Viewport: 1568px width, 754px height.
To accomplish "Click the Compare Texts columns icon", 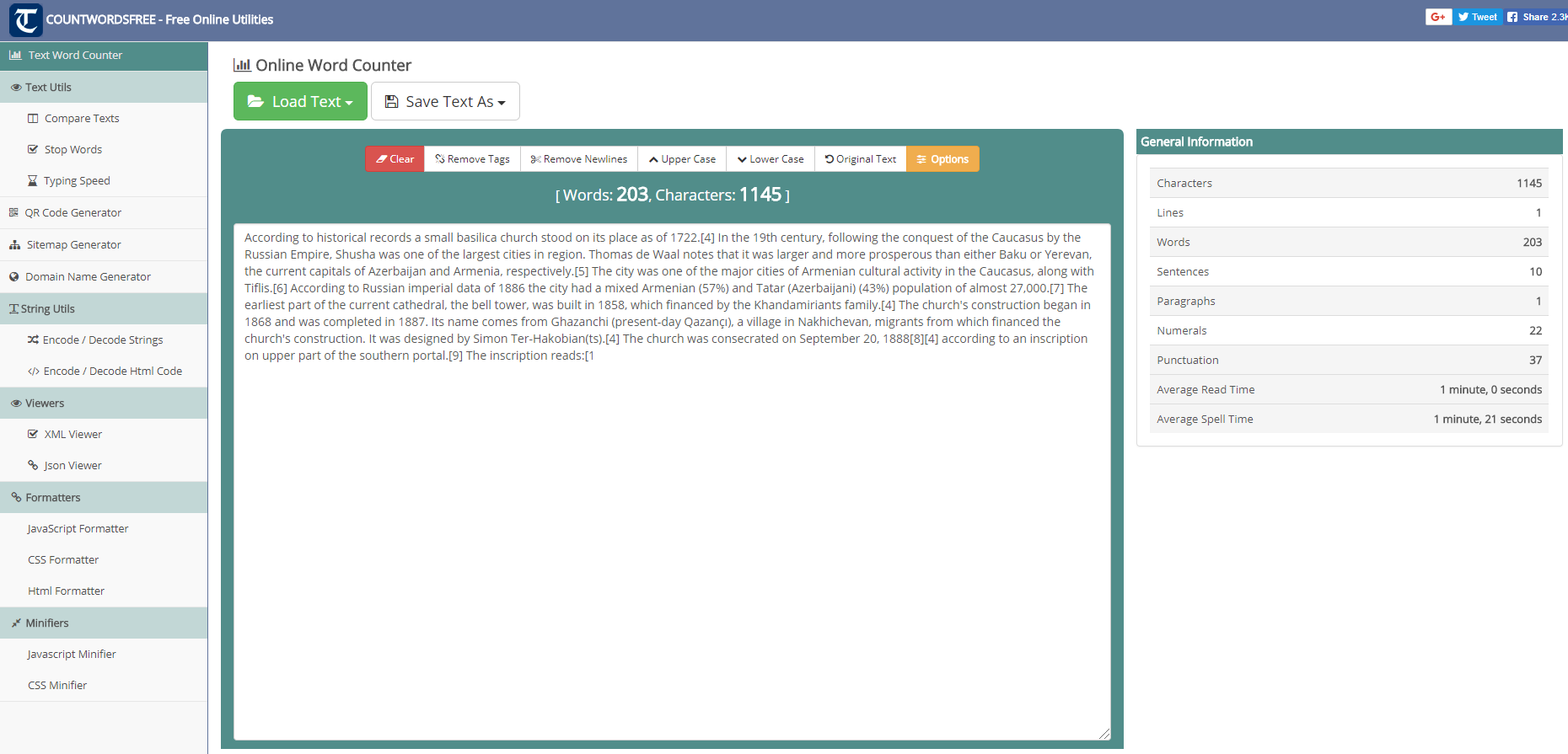I will [33, 119].
